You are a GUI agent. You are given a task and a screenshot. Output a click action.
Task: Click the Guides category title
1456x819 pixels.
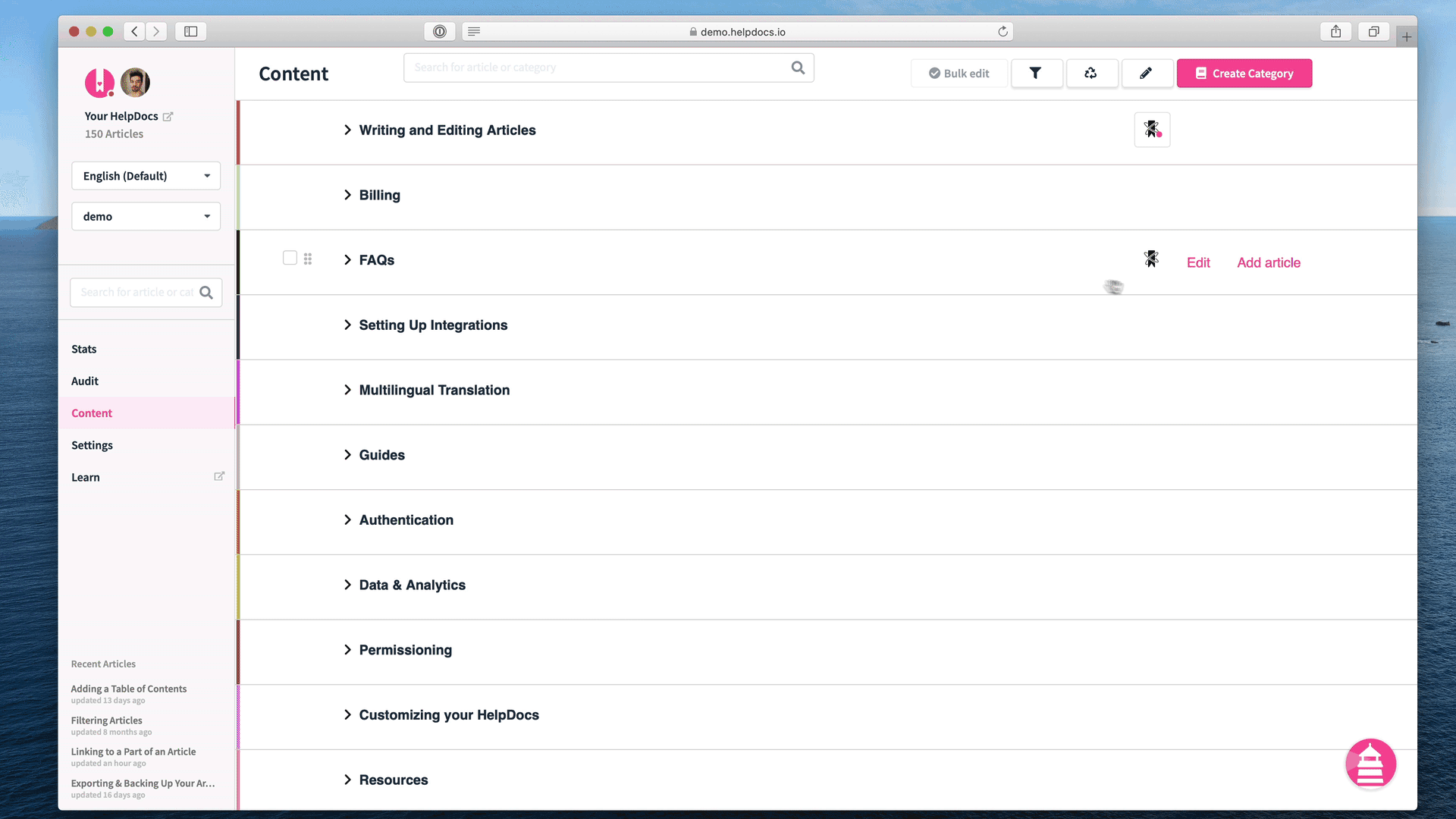[382, 455]
